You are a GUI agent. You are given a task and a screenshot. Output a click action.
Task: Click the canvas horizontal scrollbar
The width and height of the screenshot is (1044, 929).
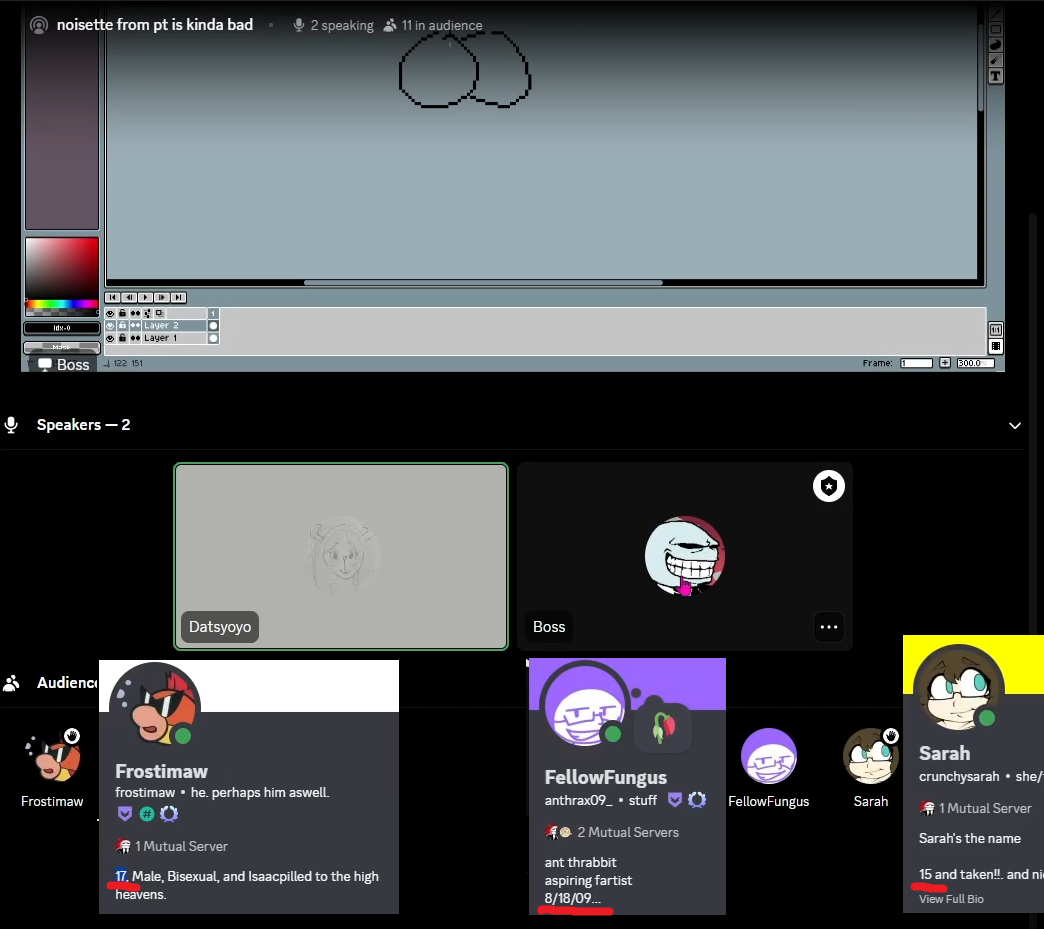click(x=483, y=282)
